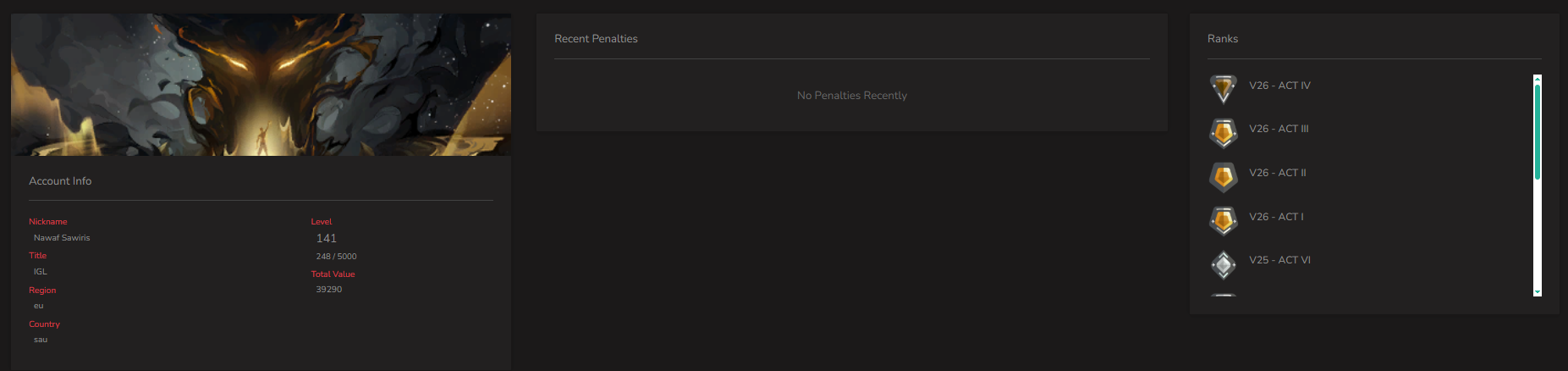Click the nickname value Nawaf Sawiris
This screenshot has height=371, width=1568.
pyautogui.click(x=62, y=238)
